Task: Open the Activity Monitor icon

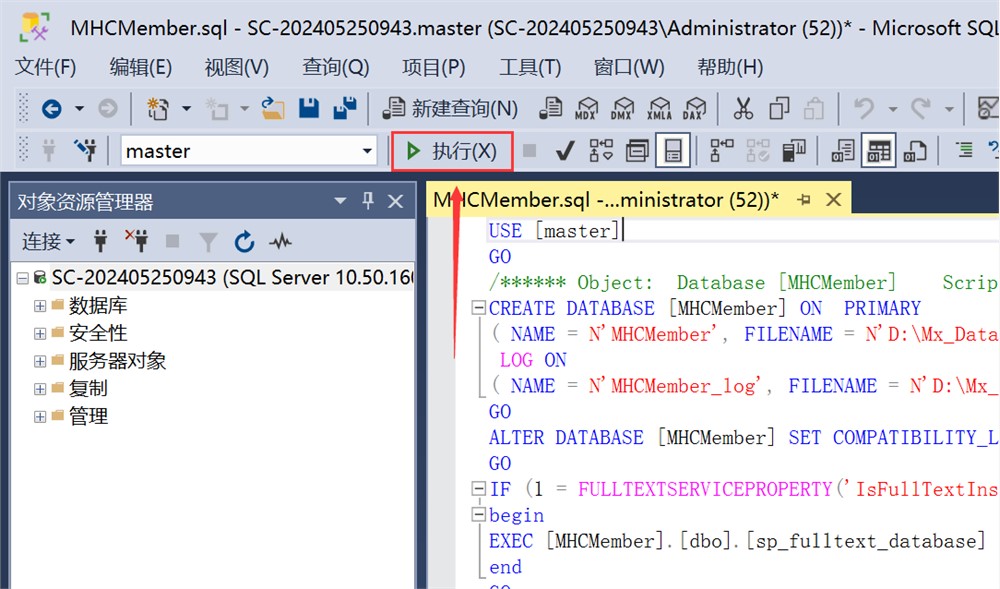Action: 280,241
